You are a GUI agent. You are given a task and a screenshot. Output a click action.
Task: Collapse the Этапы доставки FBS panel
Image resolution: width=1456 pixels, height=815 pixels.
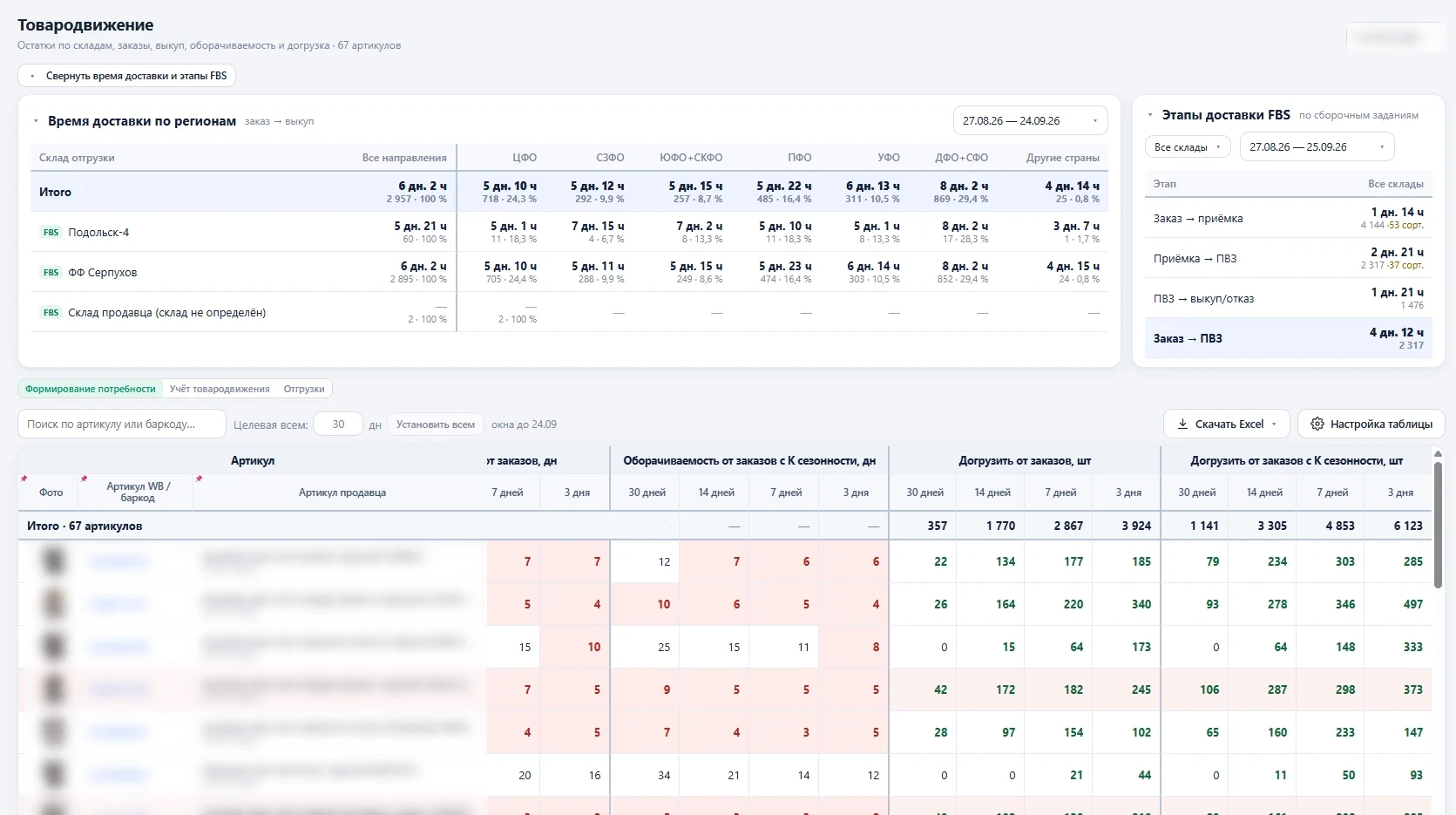pyautogui.click(x=1150, y=115)
